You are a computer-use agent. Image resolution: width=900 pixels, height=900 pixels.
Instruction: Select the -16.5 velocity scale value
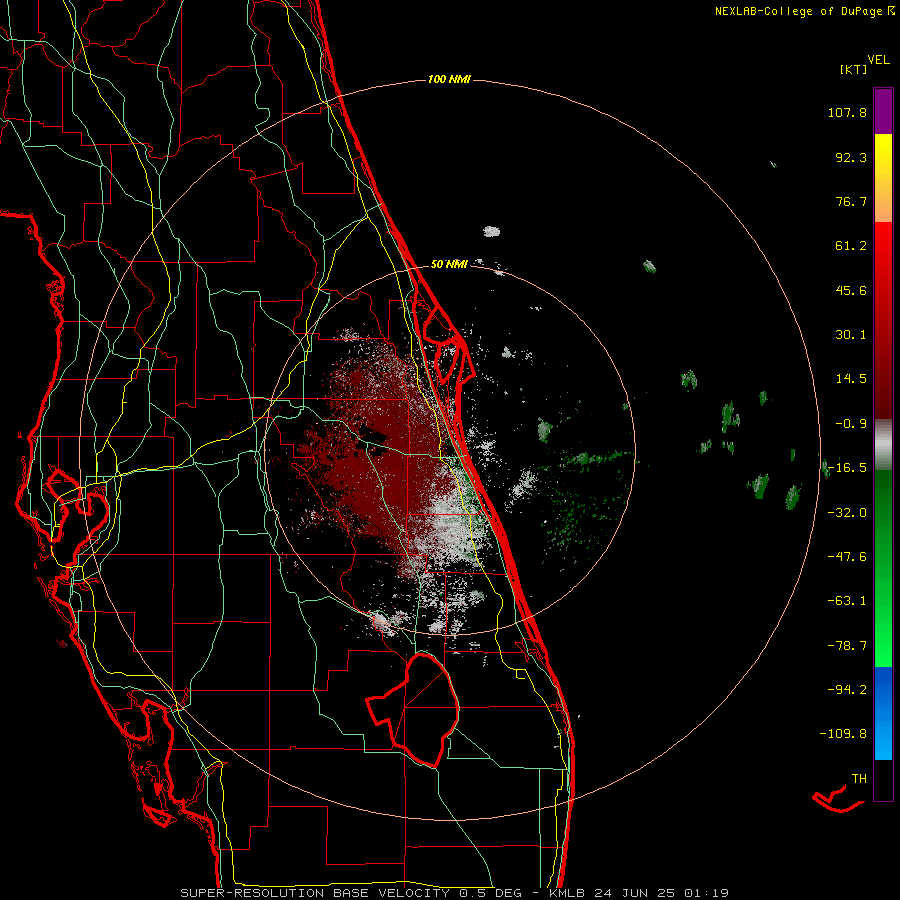[x=847, y=468]
